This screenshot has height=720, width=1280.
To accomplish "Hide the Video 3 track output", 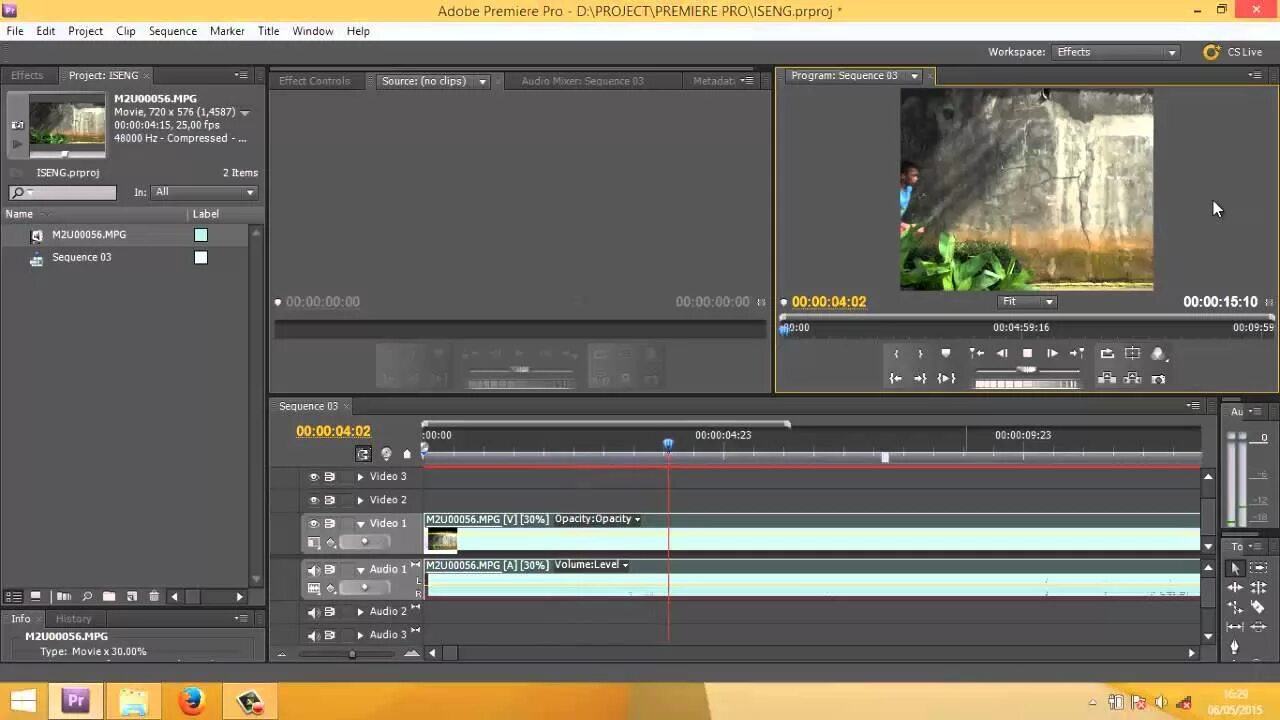I will click(x=313, y=477).
